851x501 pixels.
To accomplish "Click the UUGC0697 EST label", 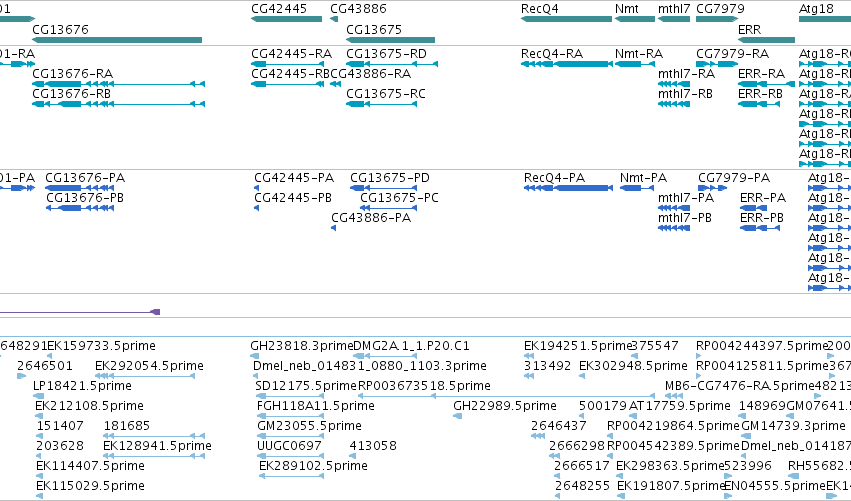I will 289,446.
